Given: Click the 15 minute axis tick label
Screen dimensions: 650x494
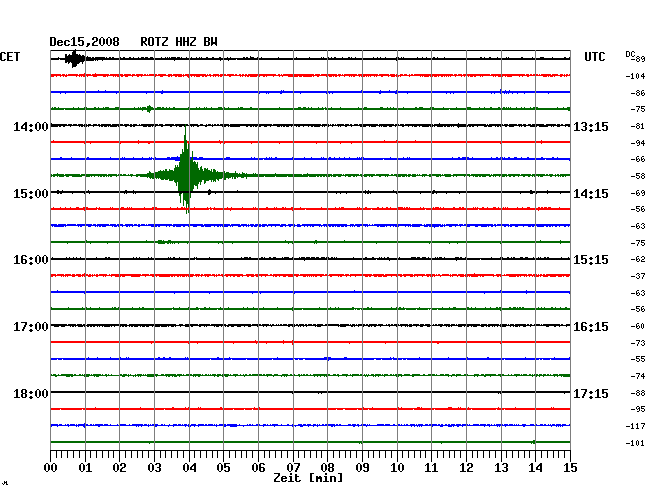Looking at the screenshot, I should pyautogui.click(x=570, y=468).
